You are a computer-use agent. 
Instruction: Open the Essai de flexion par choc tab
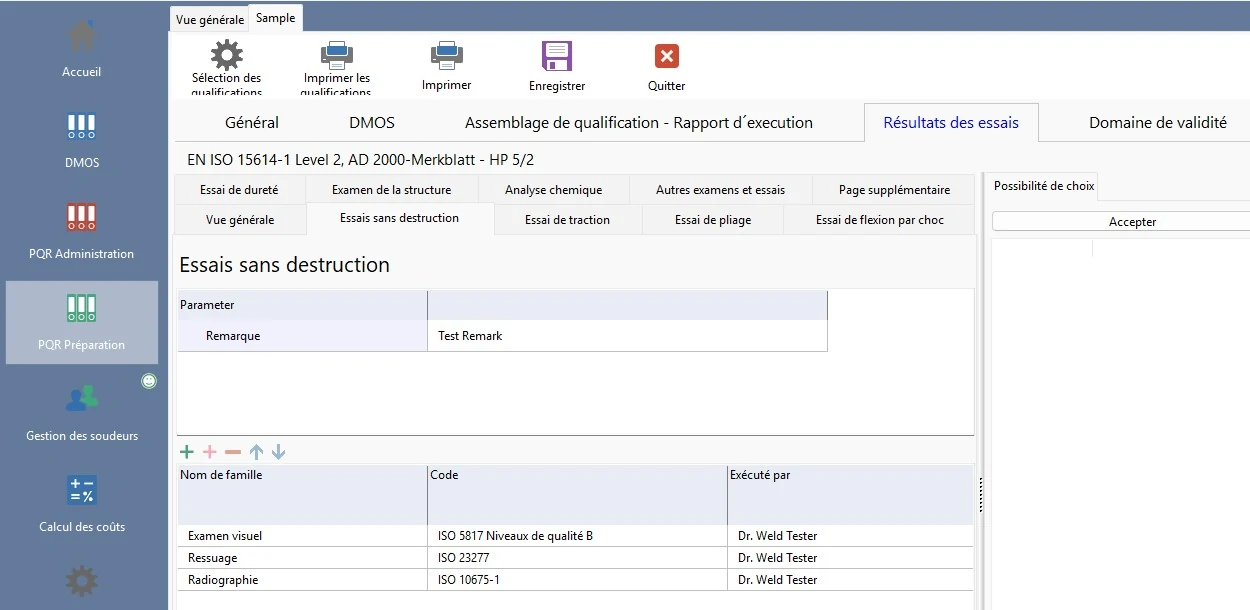pyautogui.click(x=880, y=219)
